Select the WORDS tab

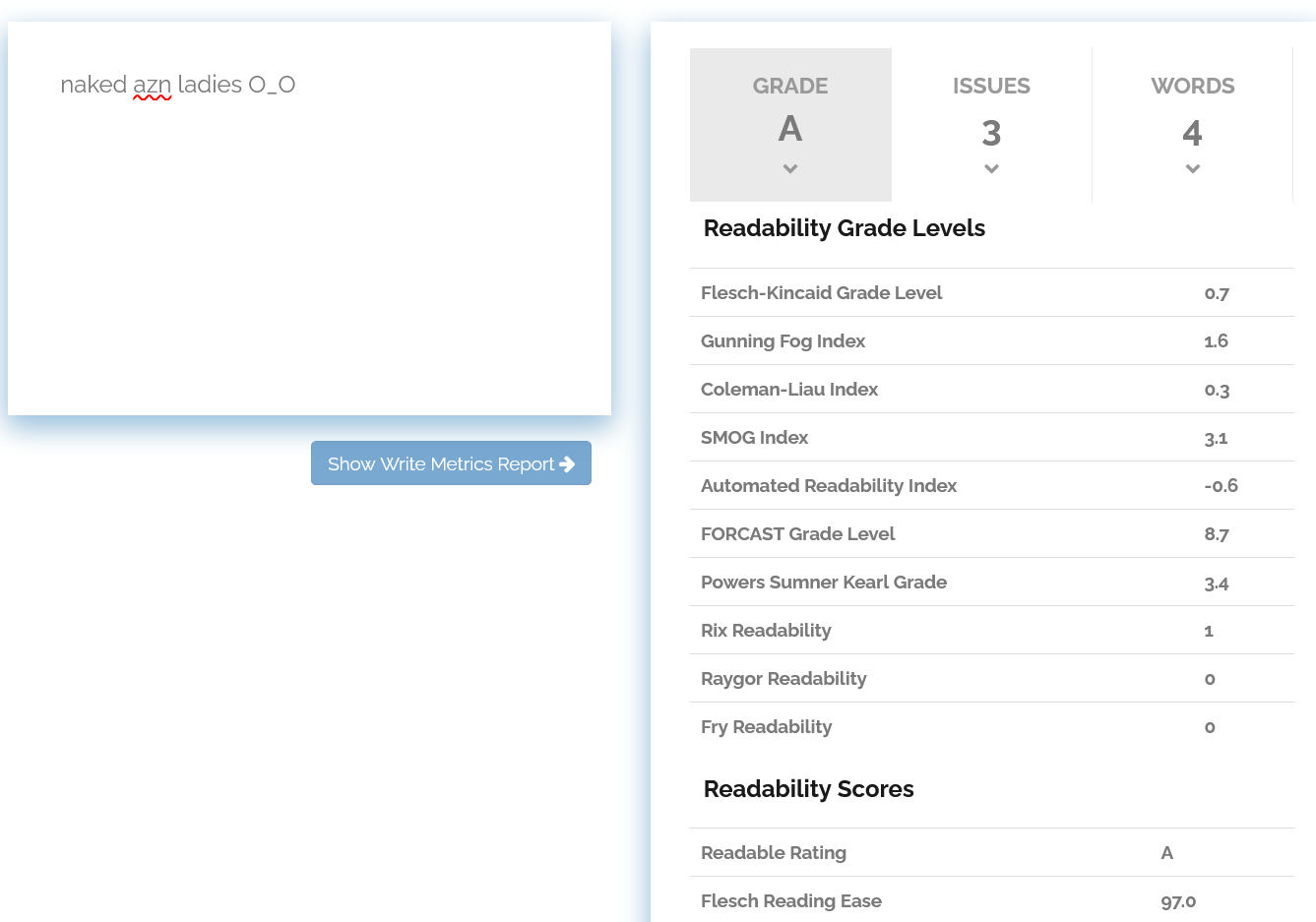coord(1192,125)
